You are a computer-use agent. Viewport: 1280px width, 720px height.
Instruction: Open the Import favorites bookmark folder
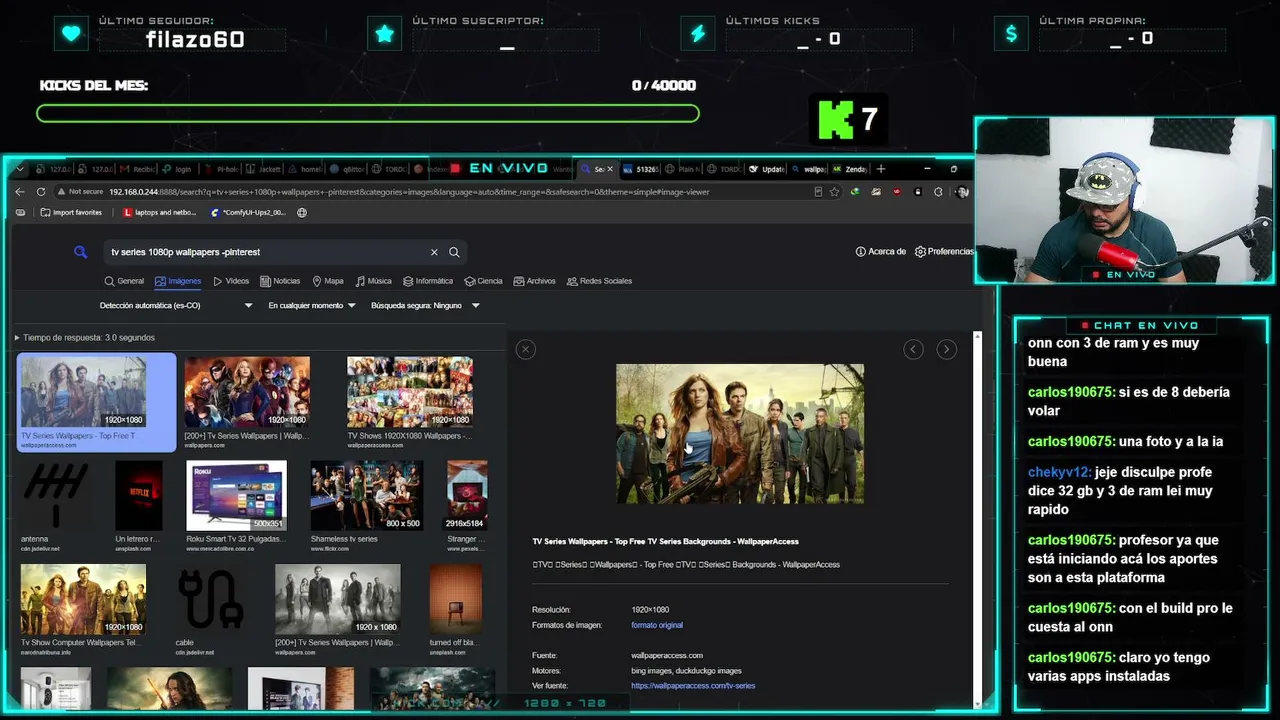click(71, 213)
